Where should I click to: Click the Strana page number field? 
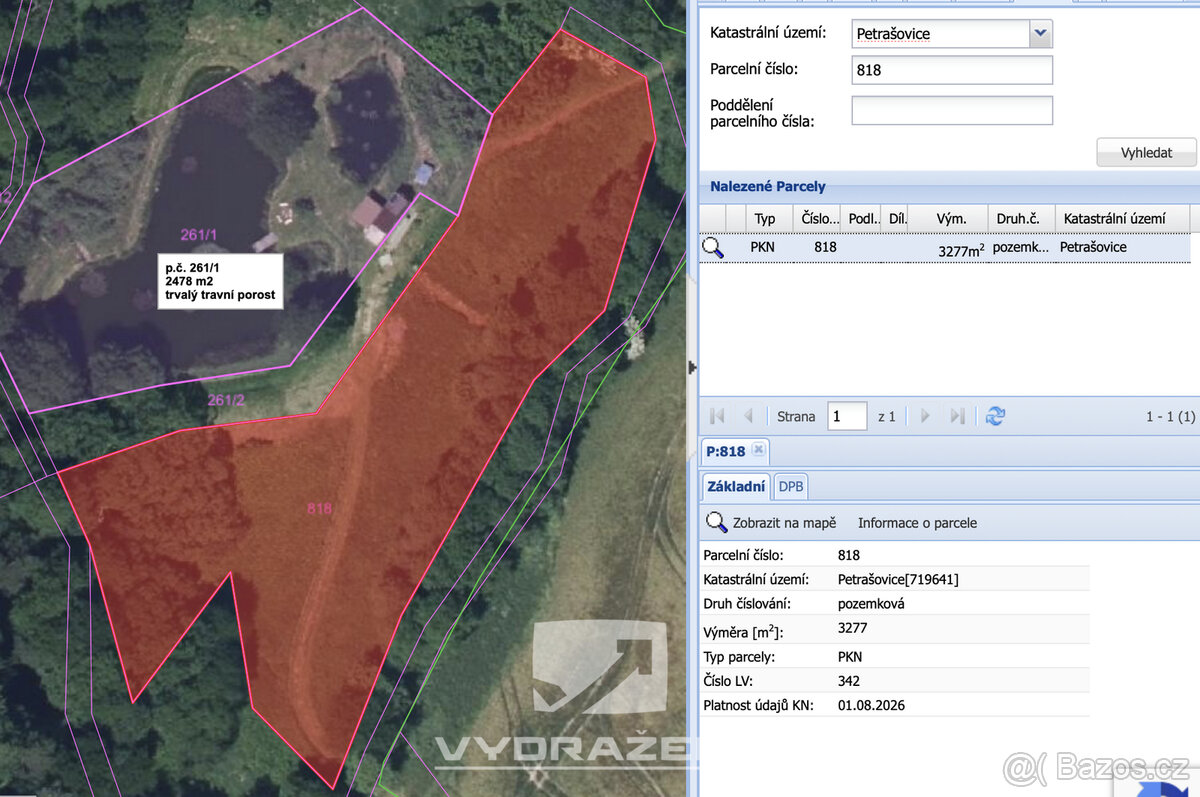click(x=847, y=416)
